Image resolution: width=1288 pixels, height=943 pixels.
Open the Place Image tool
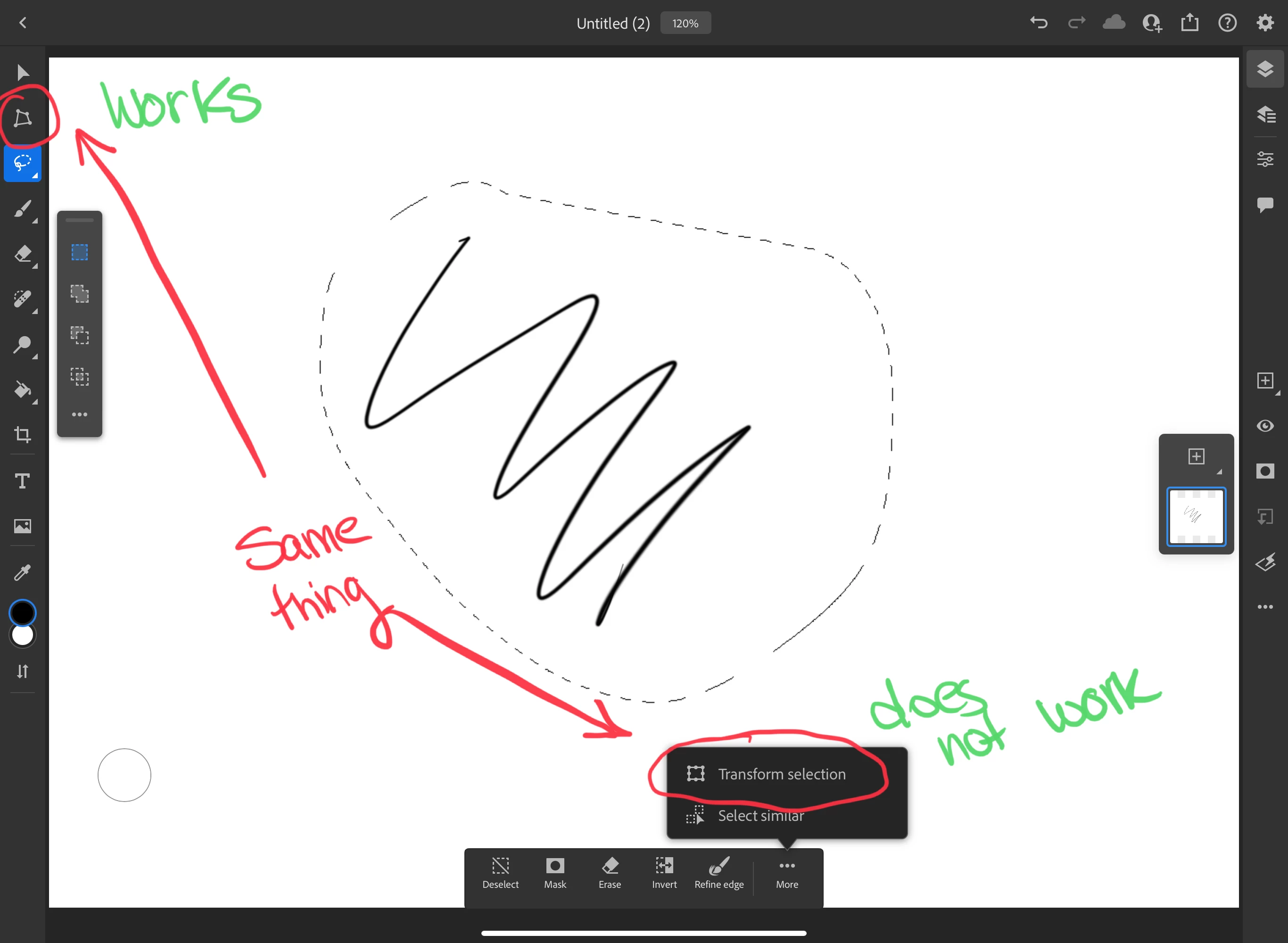(23, 526)
